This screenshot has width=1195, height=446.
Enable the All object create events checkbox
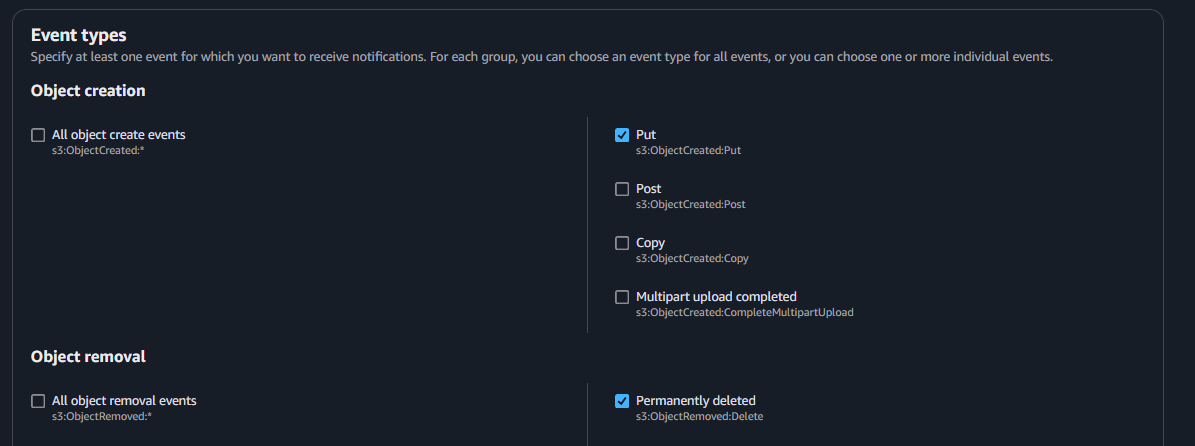click(38, 136)
